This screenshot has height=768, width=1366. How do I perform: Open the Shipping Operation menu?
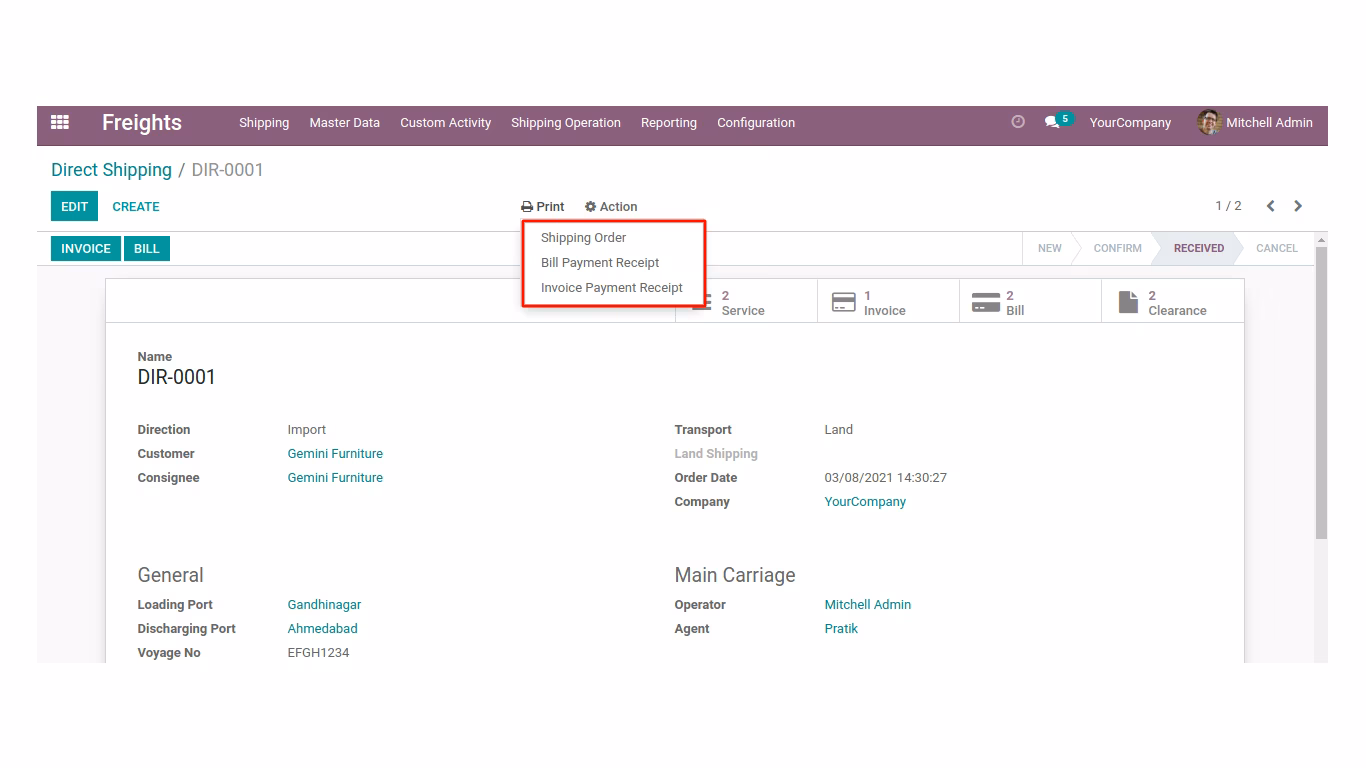pos(566,123)
